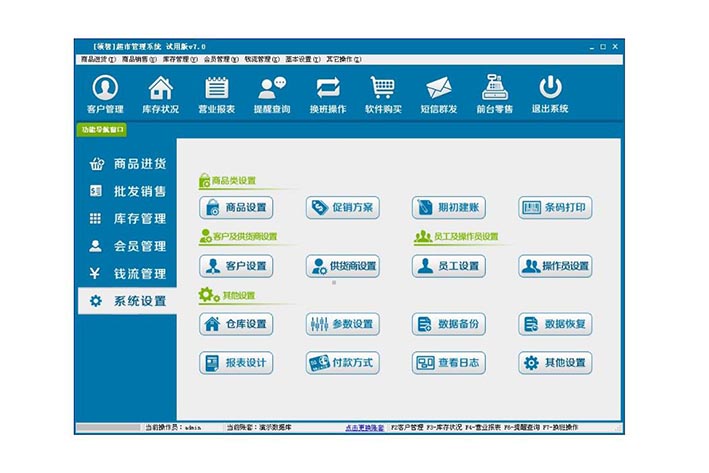Open the 查看日志 button
Screen dimensions: 709x473
pos(449,363)
